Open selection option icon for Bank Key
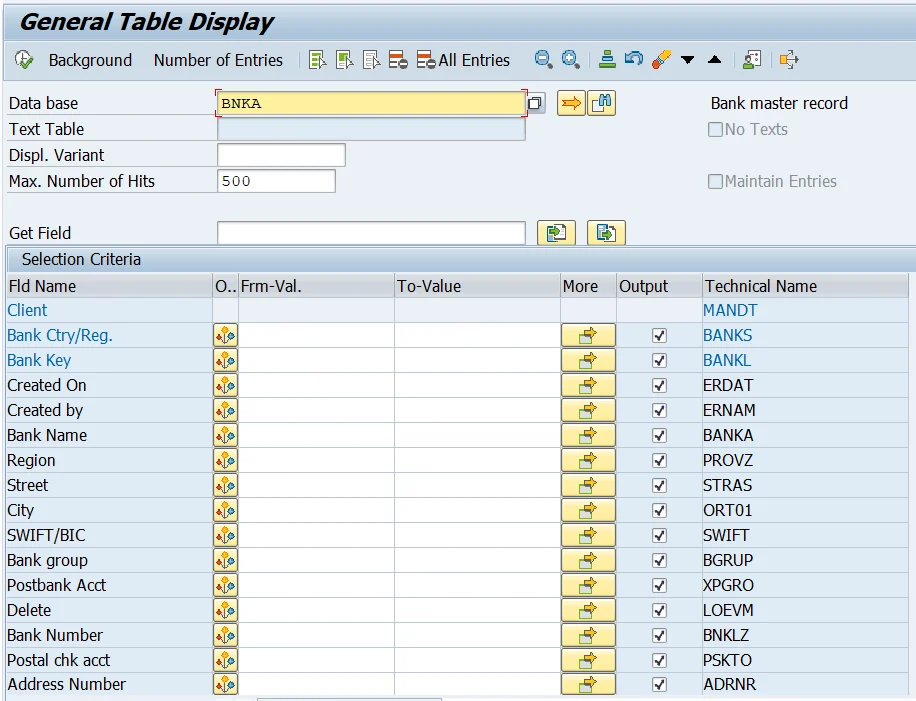The image size is (916, 701). pyautogui.click(x=225, y=361)
